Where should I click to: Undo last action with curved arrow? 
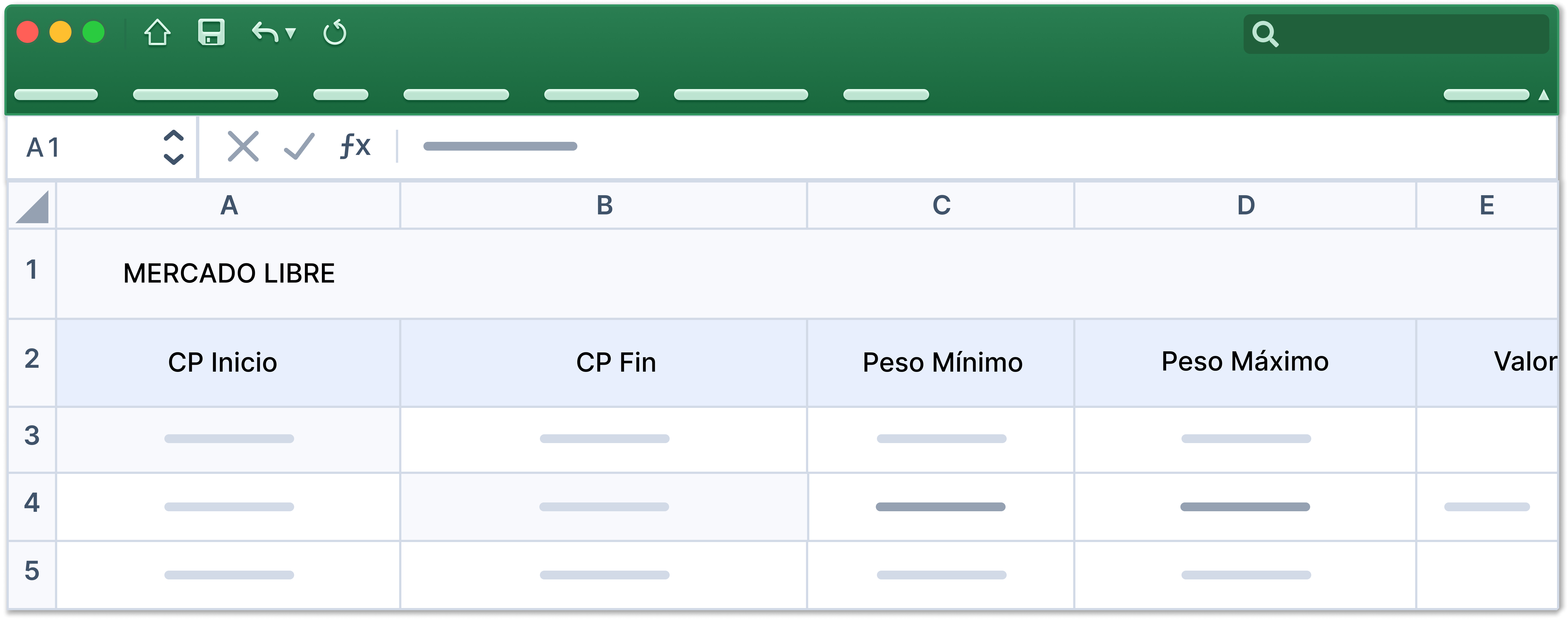[265, 32]
